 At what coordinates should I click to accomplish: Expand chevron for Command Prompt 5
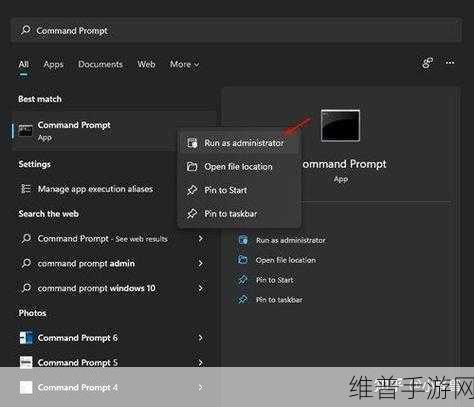(200, 362)
